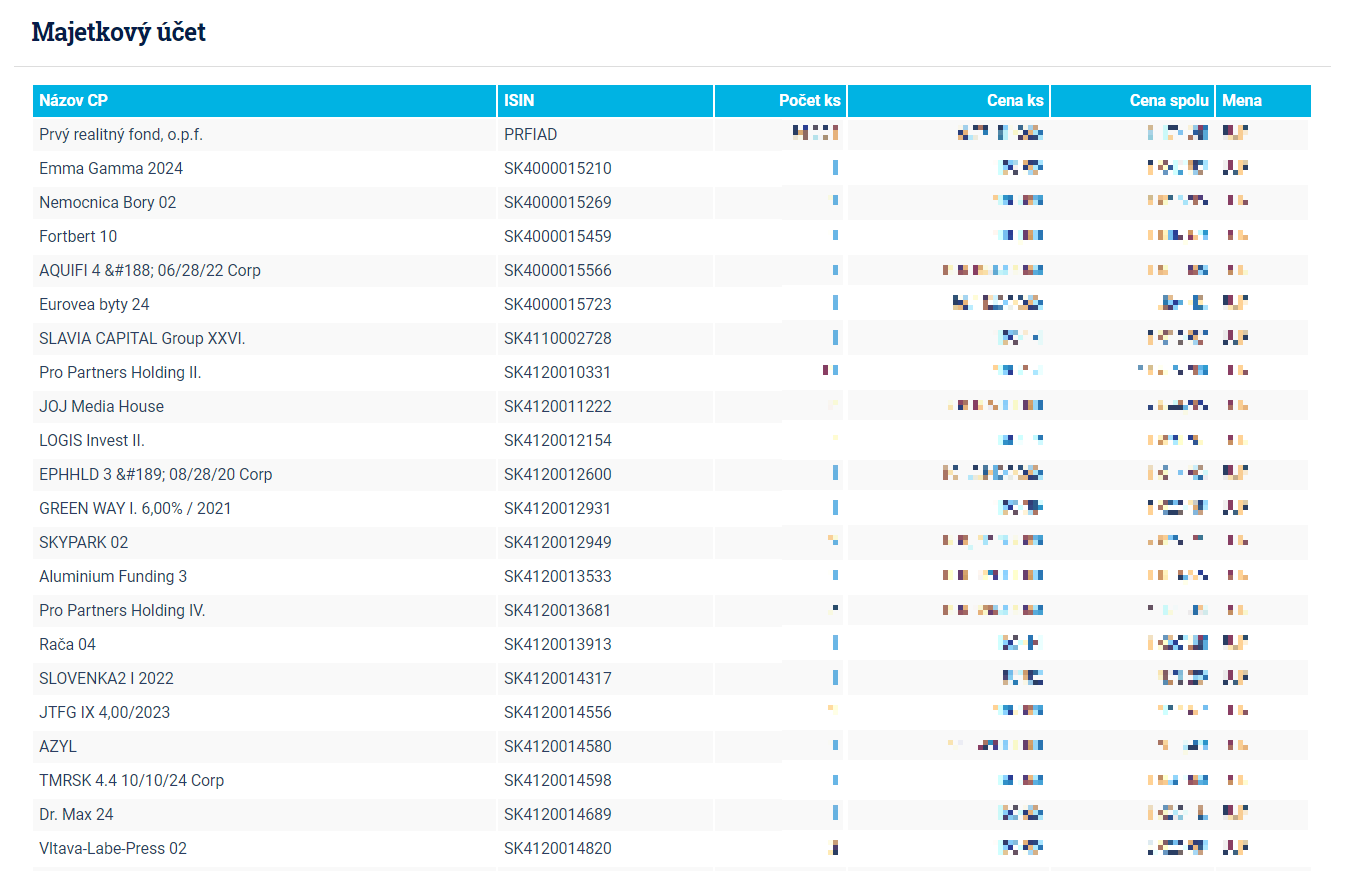
Task: Click the ISIN value SK4120014580
Action: pos(558,746)
